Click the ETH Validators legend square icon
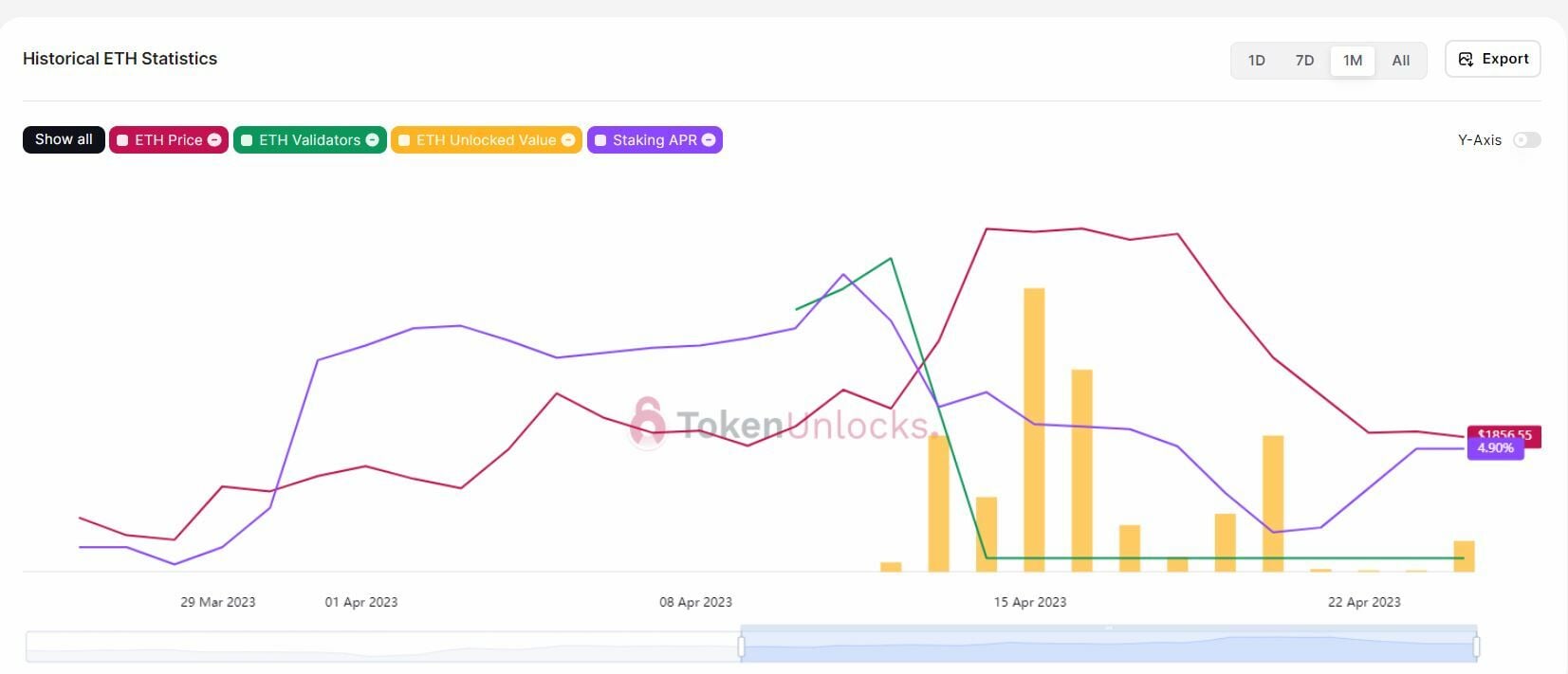 [x=247, y=140]
